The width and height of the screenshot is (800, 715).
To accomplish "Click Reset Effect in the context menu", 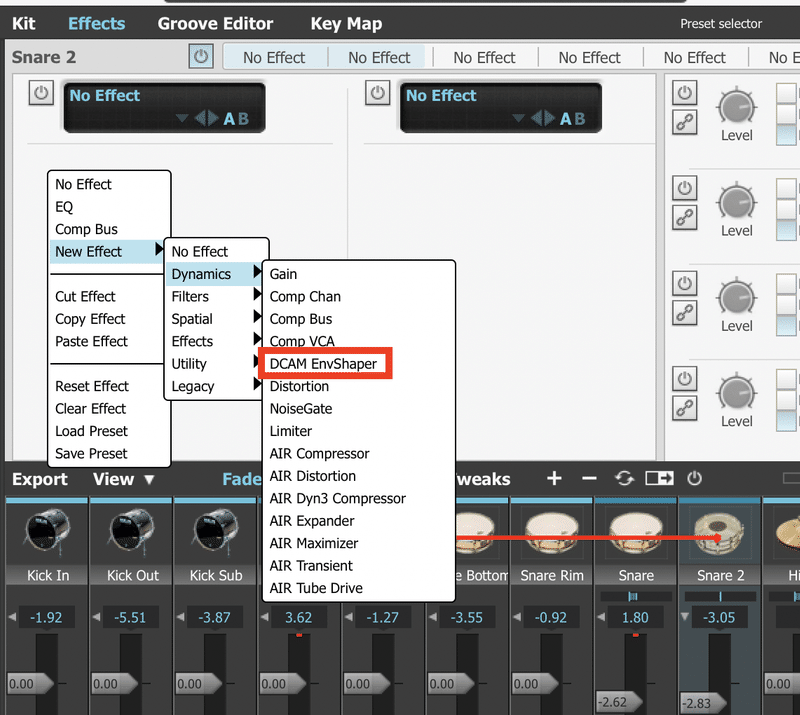I will tap(92, 386).
